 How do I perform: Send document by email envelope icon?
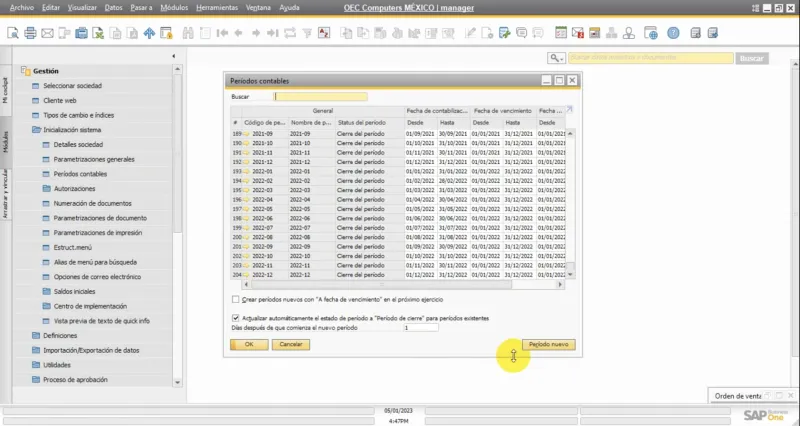click(x=47, y=34)
